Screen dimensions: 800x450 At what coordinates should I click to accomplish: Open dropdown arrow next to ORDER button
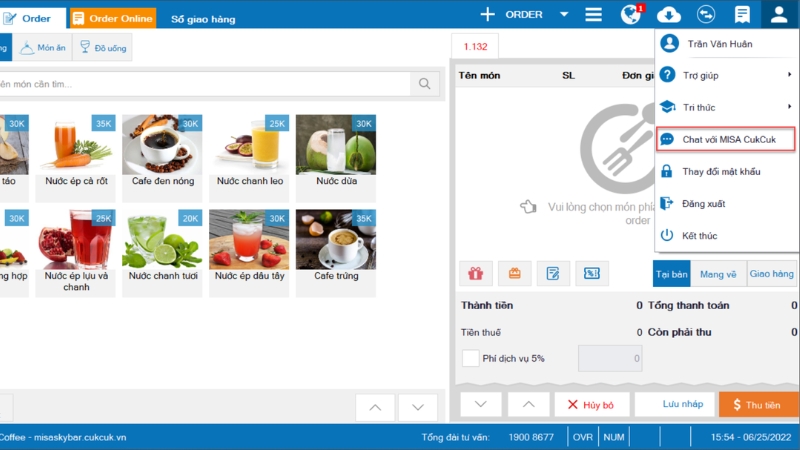[x=564, y=15]
